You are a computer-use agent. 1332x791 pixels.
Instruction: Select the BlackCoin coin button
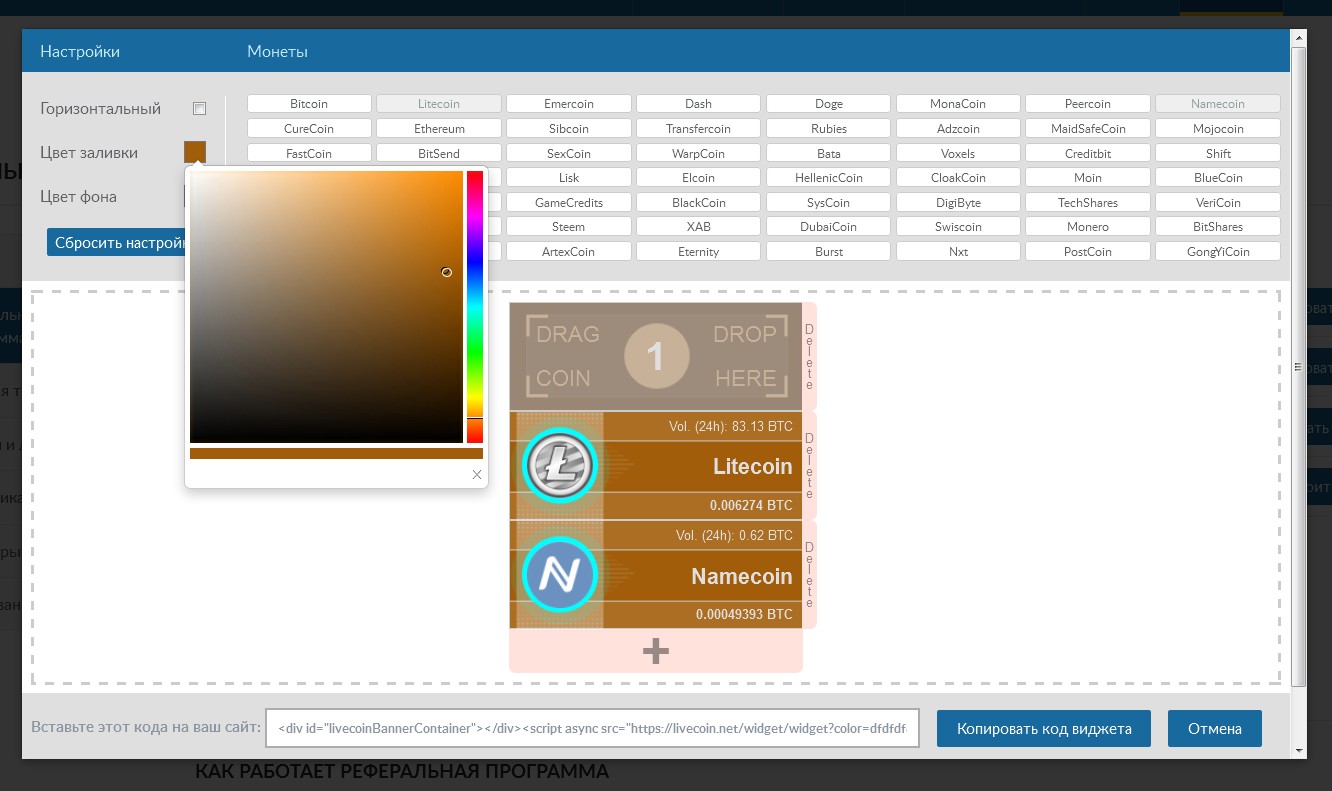pos(699,202)
